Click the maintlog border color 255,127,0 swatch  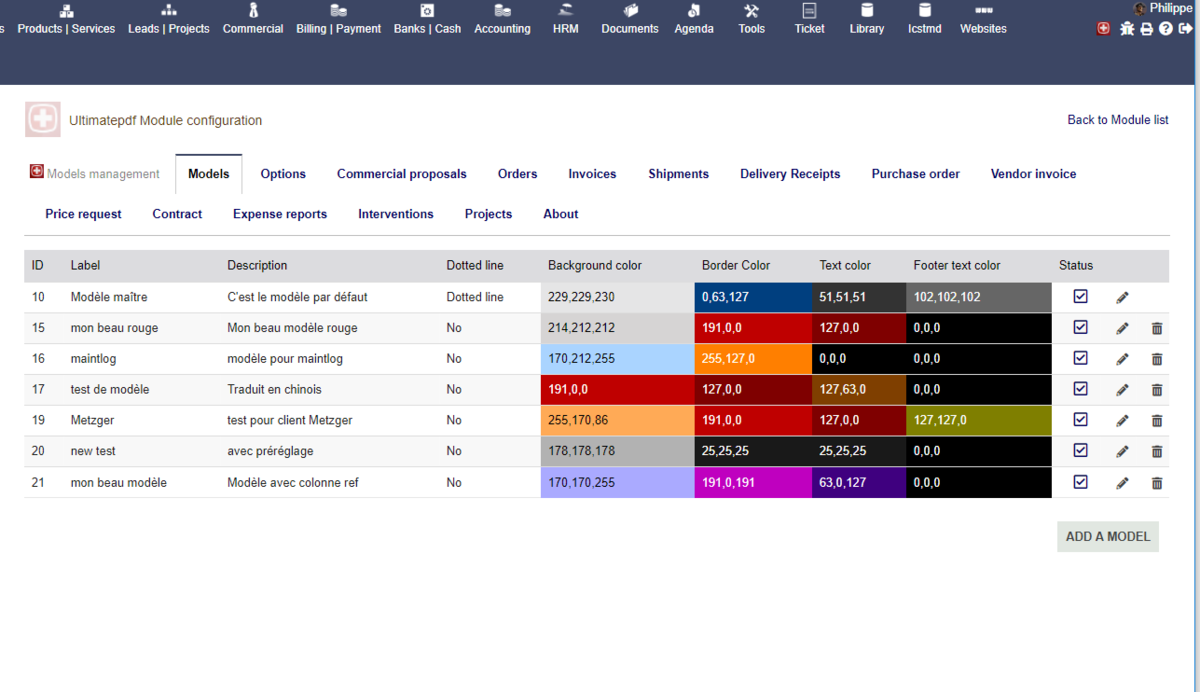coord(753,358)
